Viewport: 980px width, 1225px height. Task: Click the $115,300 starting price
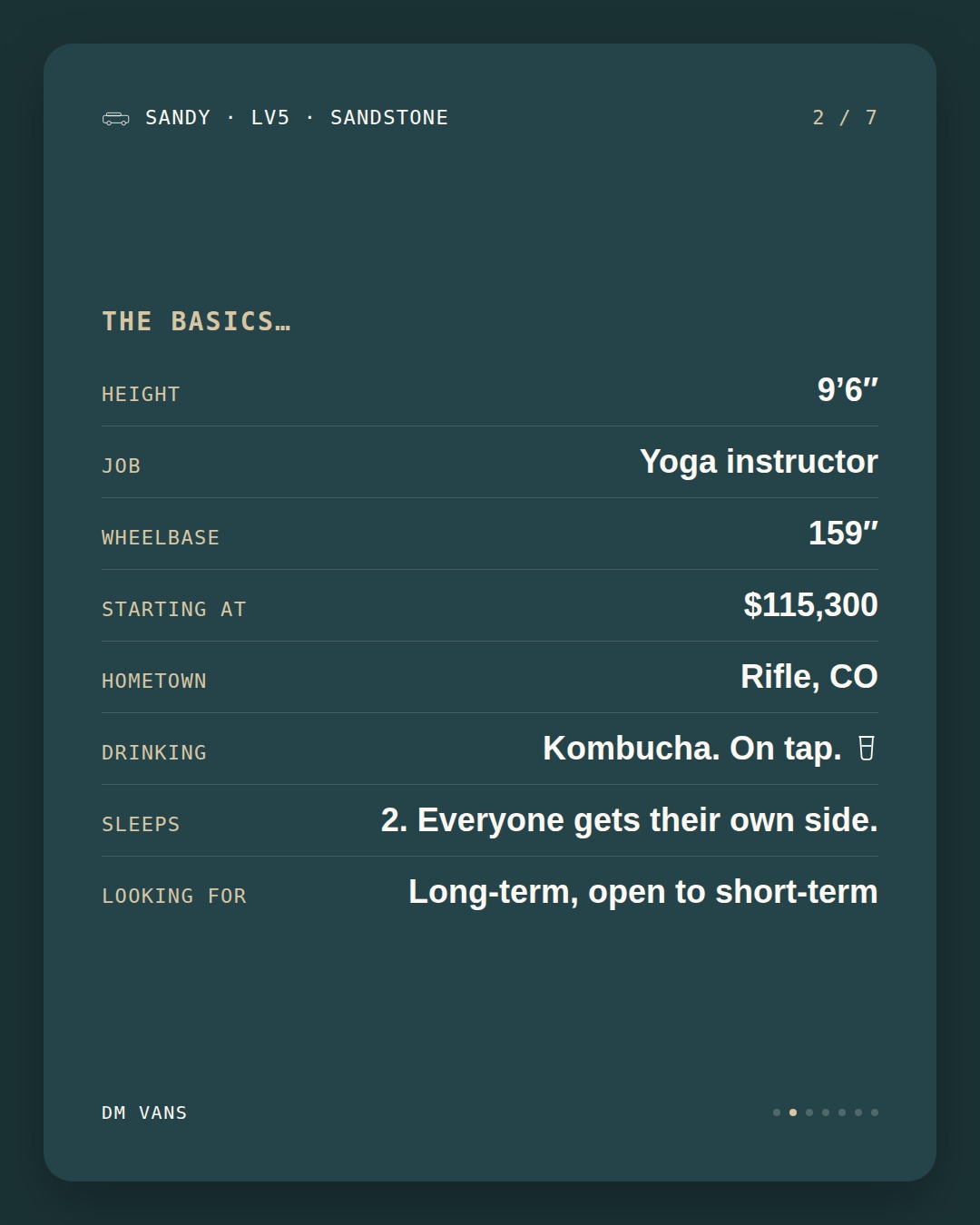tap(810, 605)
